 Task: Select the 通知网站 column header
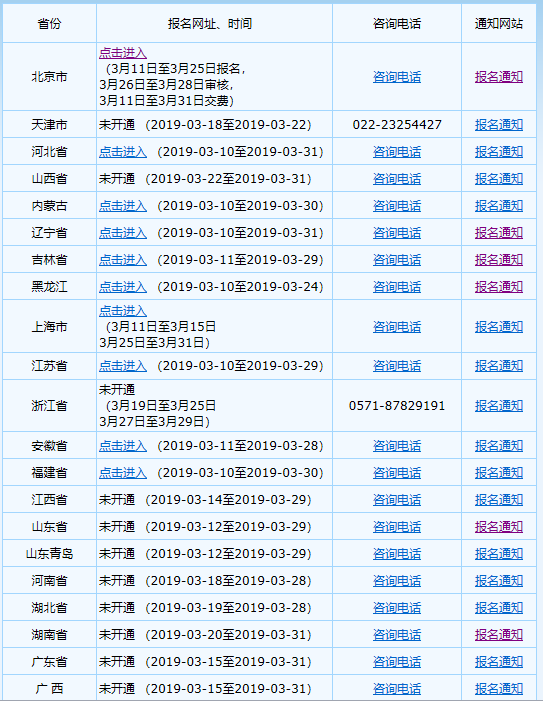[x=499, y=24]
